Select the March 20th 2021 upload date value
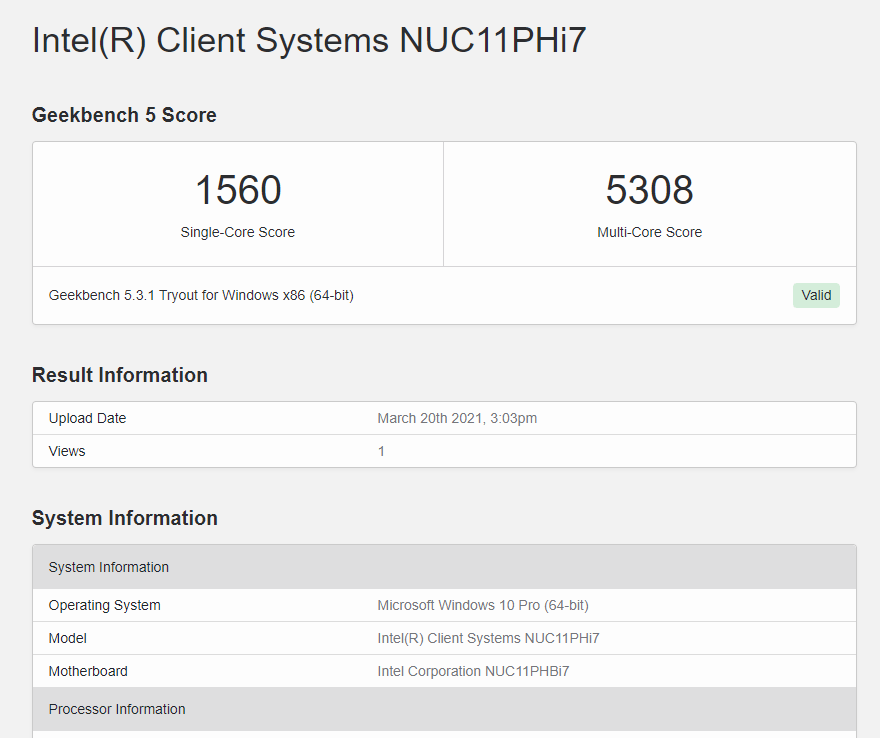Image resolution: width=880 pixels, height=738 pixels. point(457,418)
